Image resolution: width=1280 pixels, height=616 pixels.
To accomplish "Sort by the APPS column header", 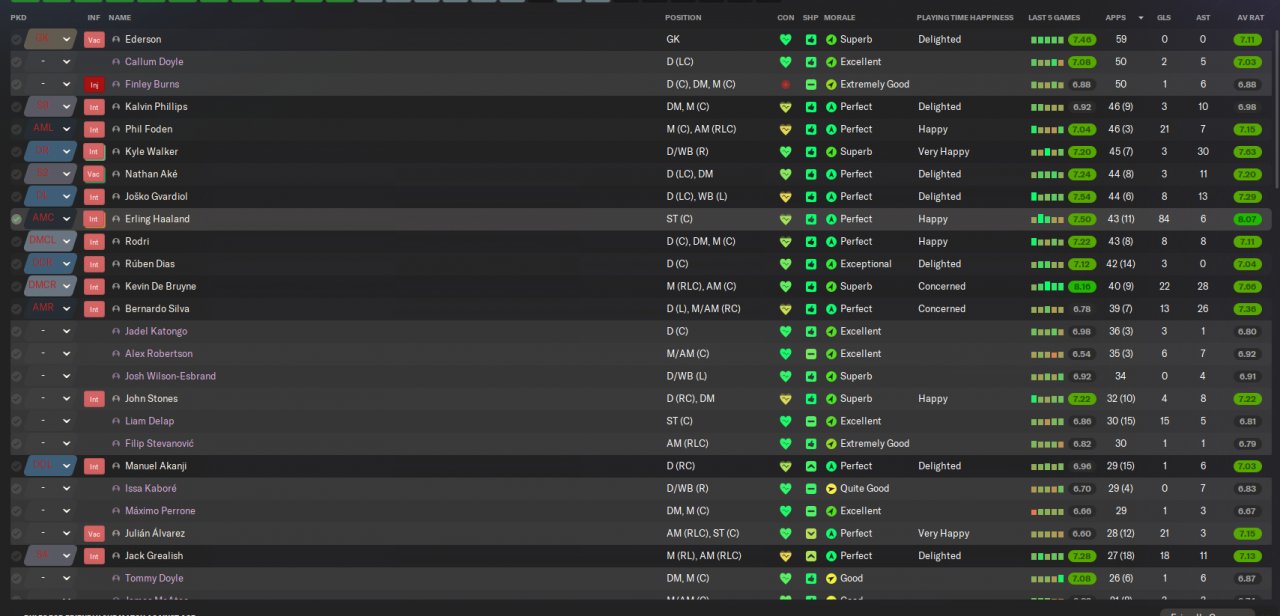I will (1115, 18).
